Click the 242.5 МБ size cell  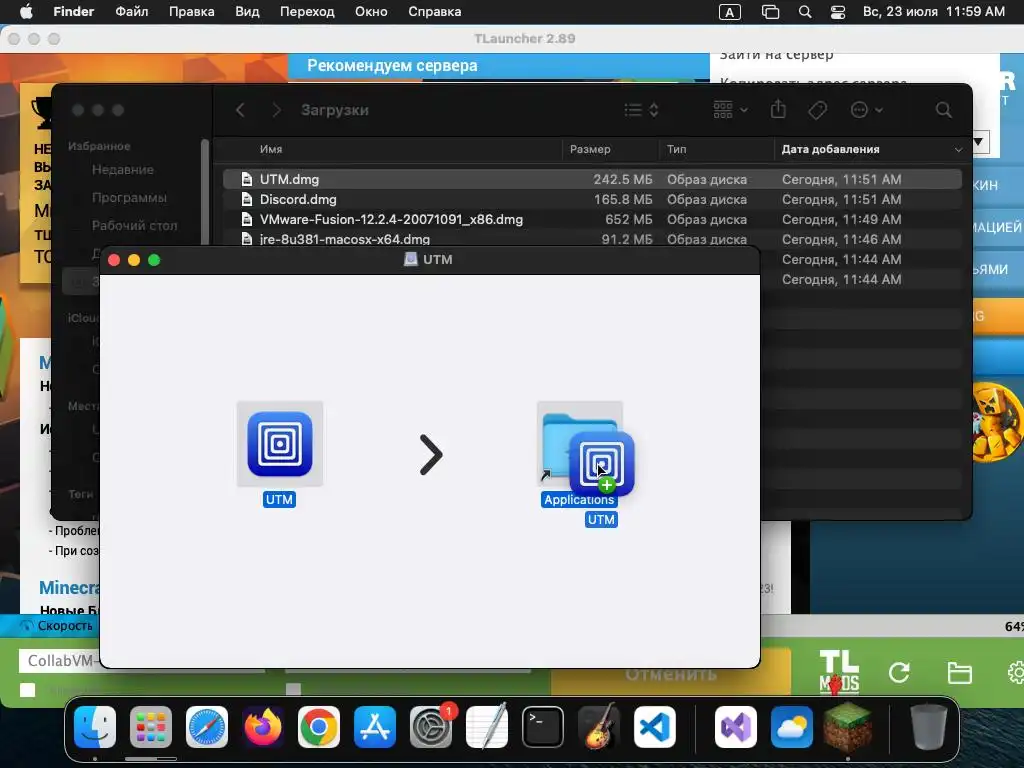[622, 179]
